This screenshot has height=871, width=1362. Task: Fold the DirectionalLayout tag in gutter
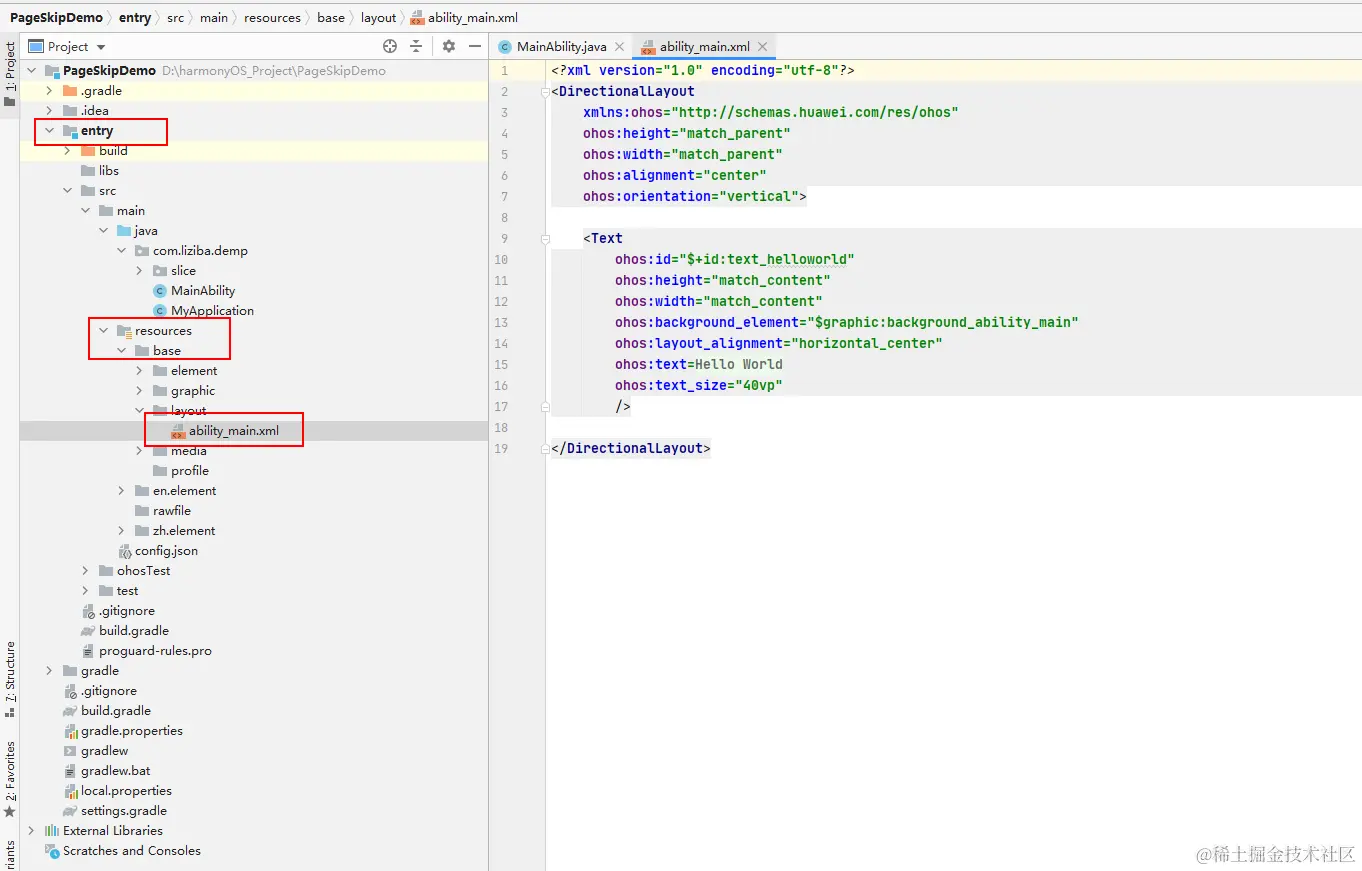click(x=546, y=91)
